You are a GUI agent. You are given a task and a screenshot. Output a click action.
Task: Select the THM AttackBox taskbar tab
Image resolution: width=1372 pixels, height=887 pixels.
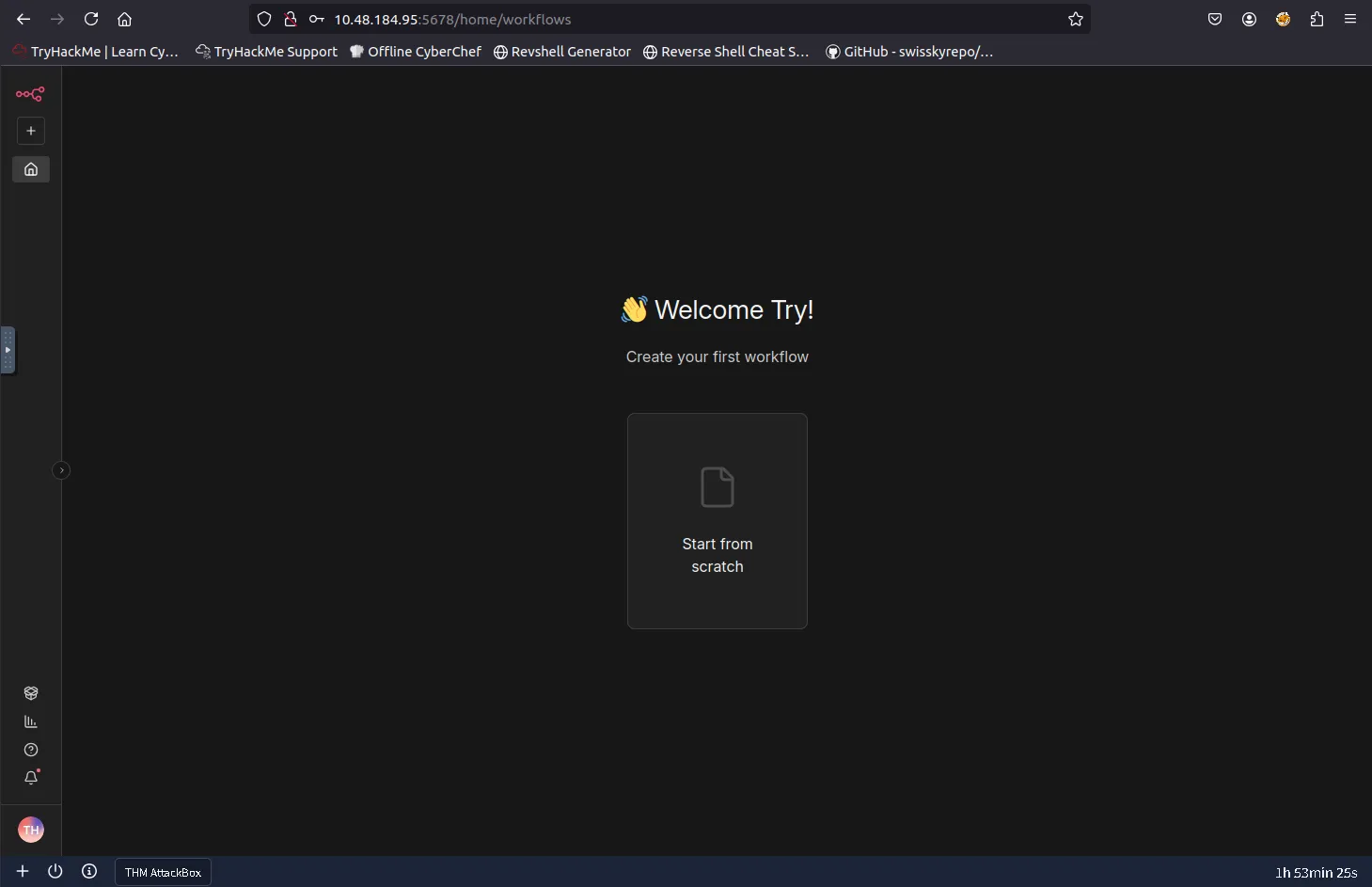click(163, 872)
